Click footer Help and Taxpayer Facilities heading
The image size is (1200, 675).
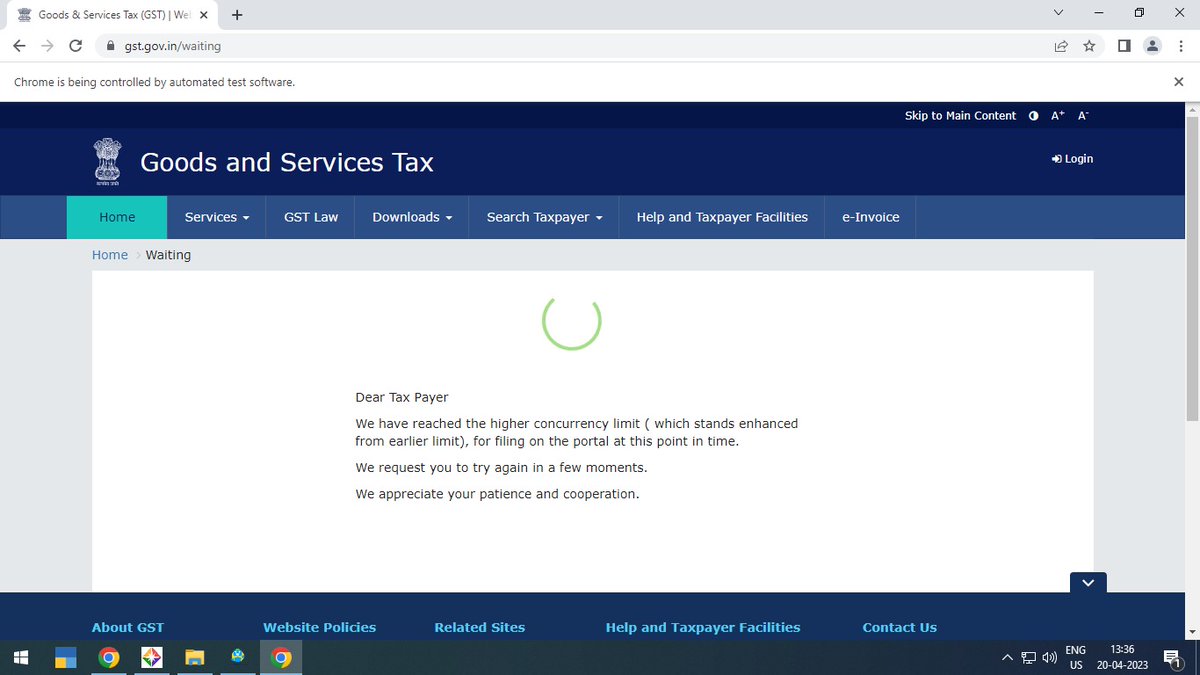click(x=703, y=627)
